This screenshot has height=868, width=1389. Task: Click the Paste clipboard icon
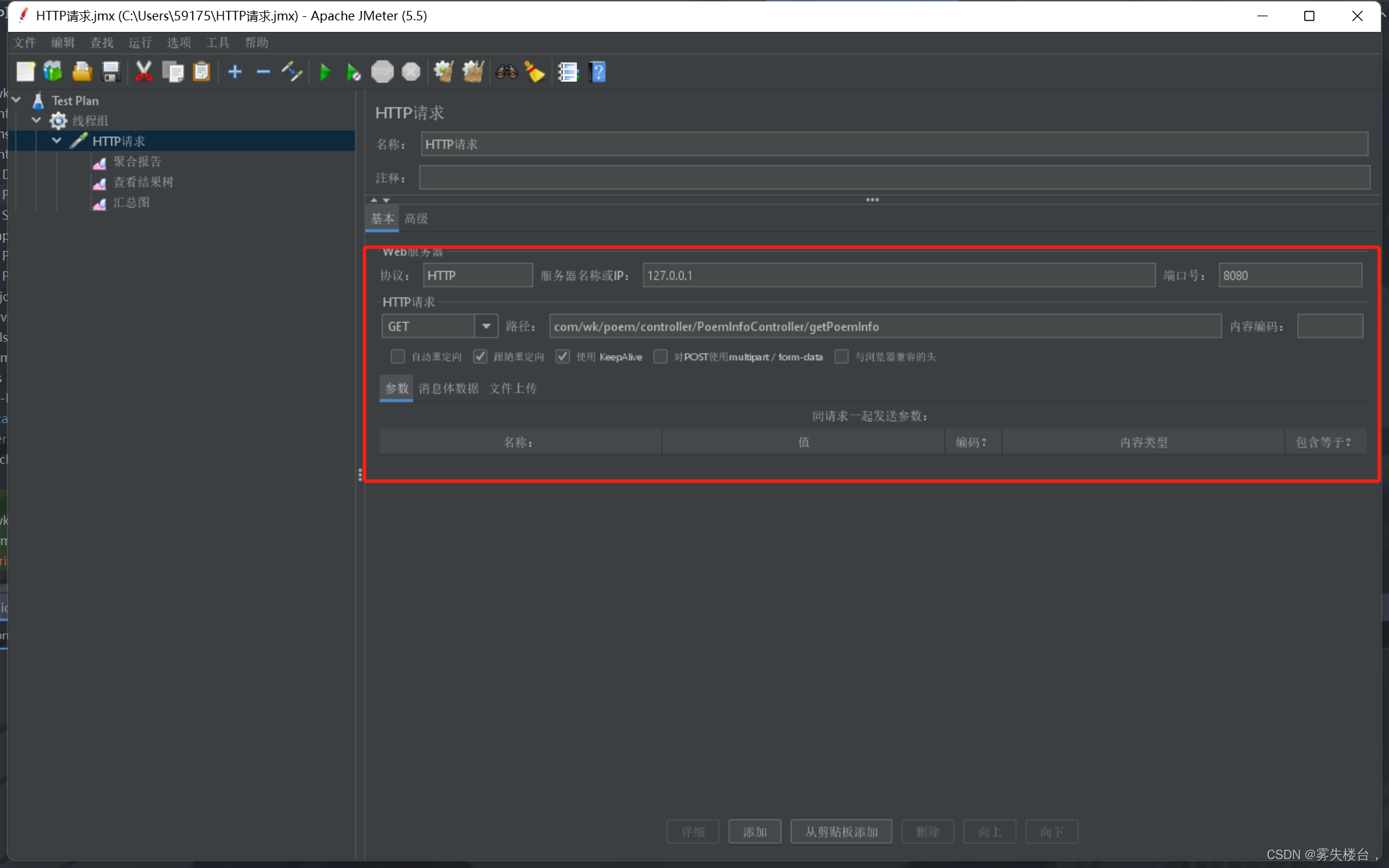tap(201, 72)
